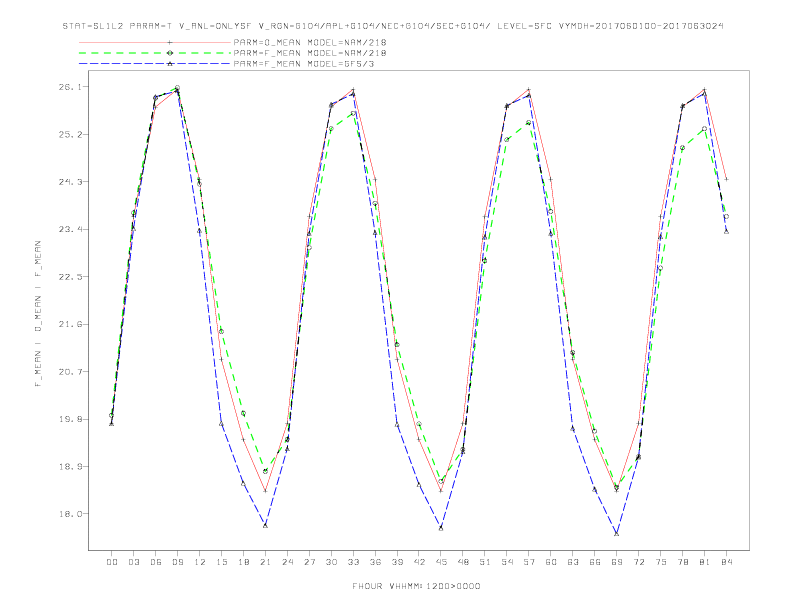
Task: Click y-axis tick value 24.3
Action: (69, 182)
